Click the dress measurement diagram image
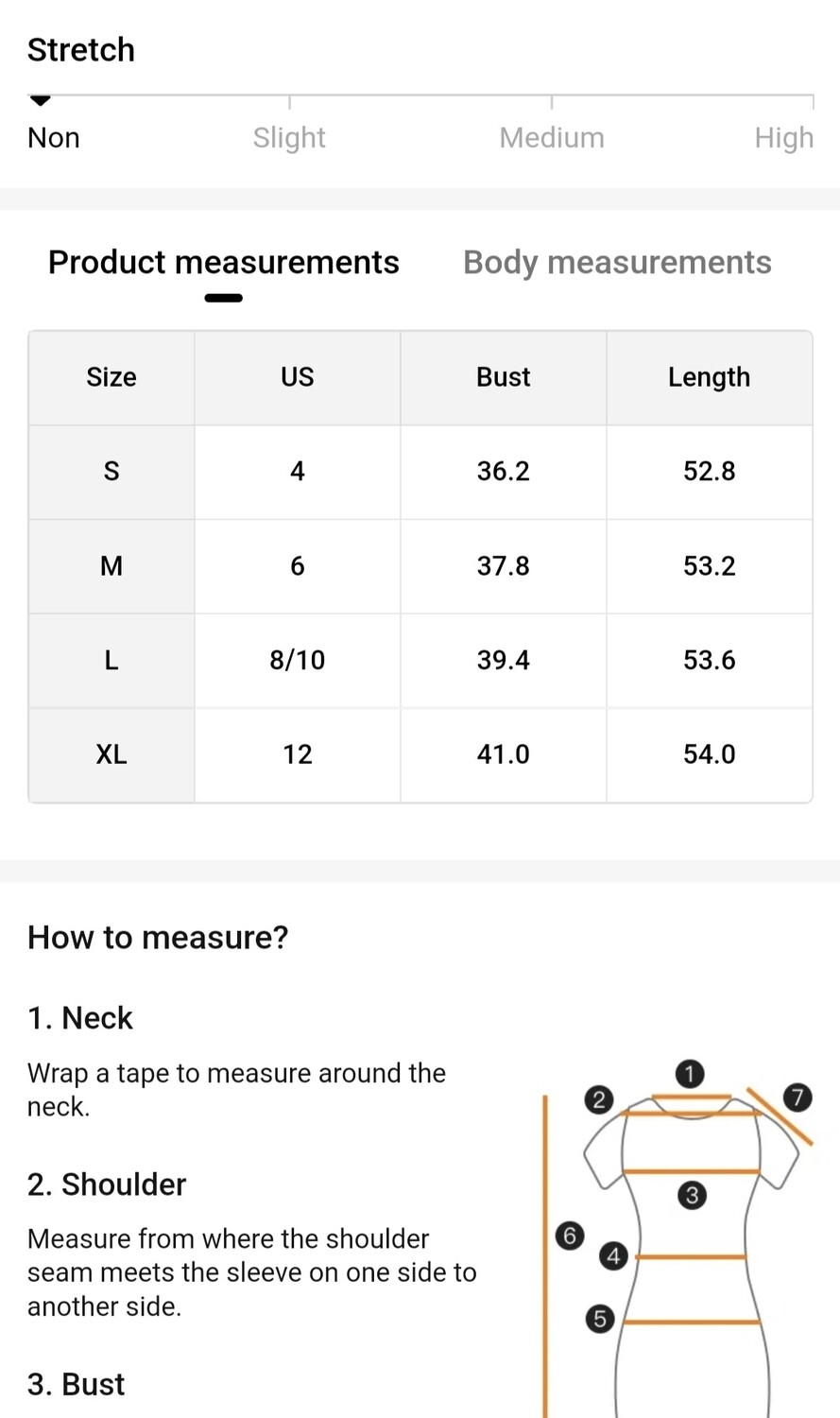Image resolution: width=840 pixels, height=1418 pixels. pos(678,1238)
